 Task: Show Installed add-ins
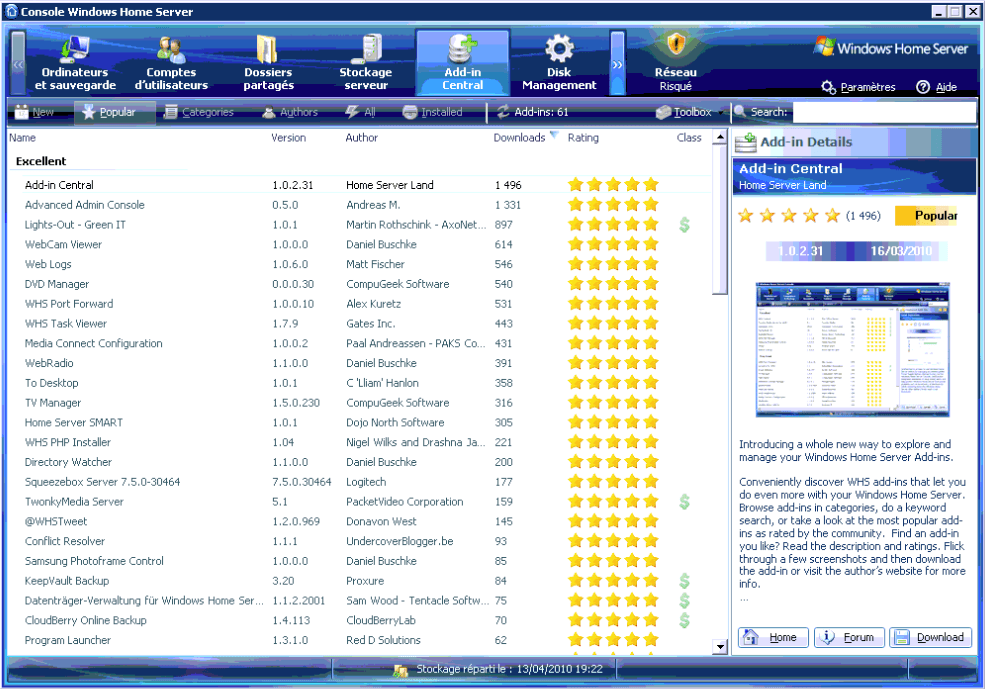[x=433, y=112]
